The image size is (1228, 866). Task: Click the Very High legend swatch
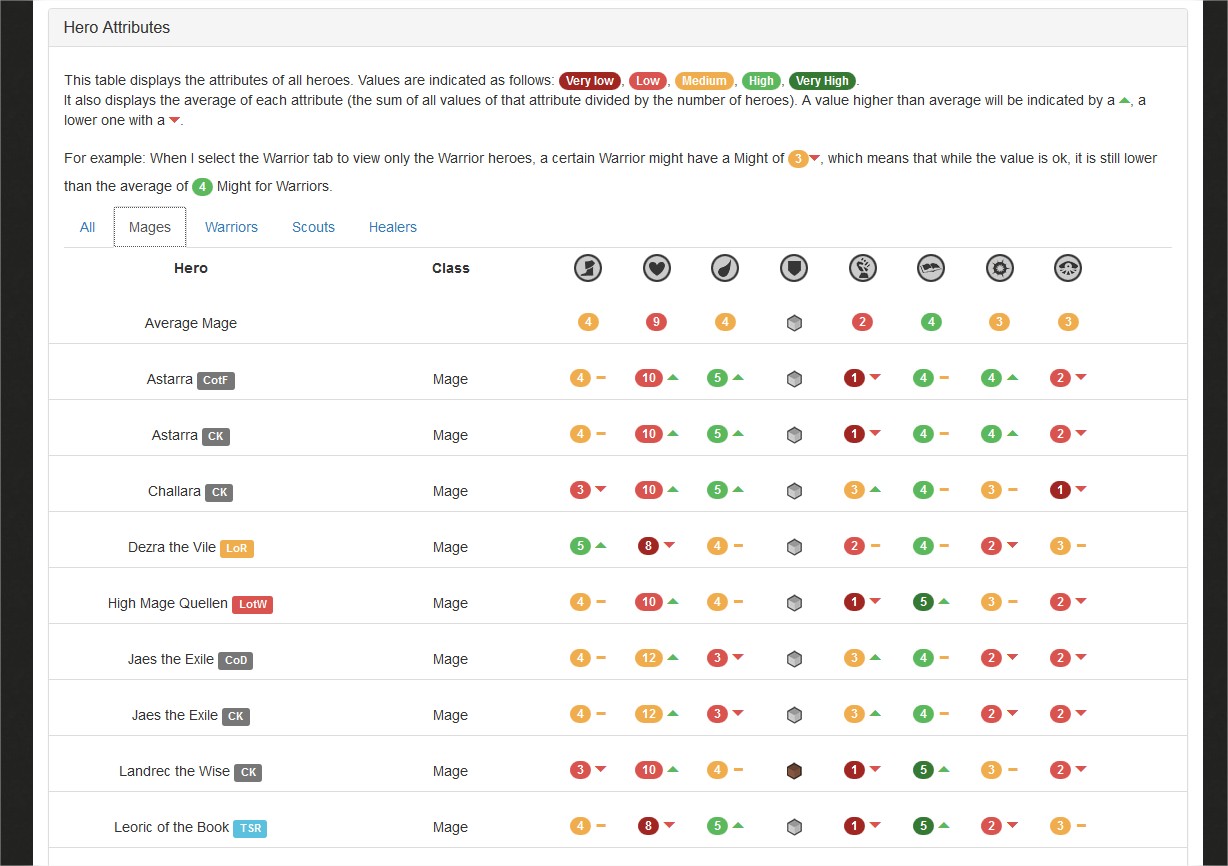(822, 81)
